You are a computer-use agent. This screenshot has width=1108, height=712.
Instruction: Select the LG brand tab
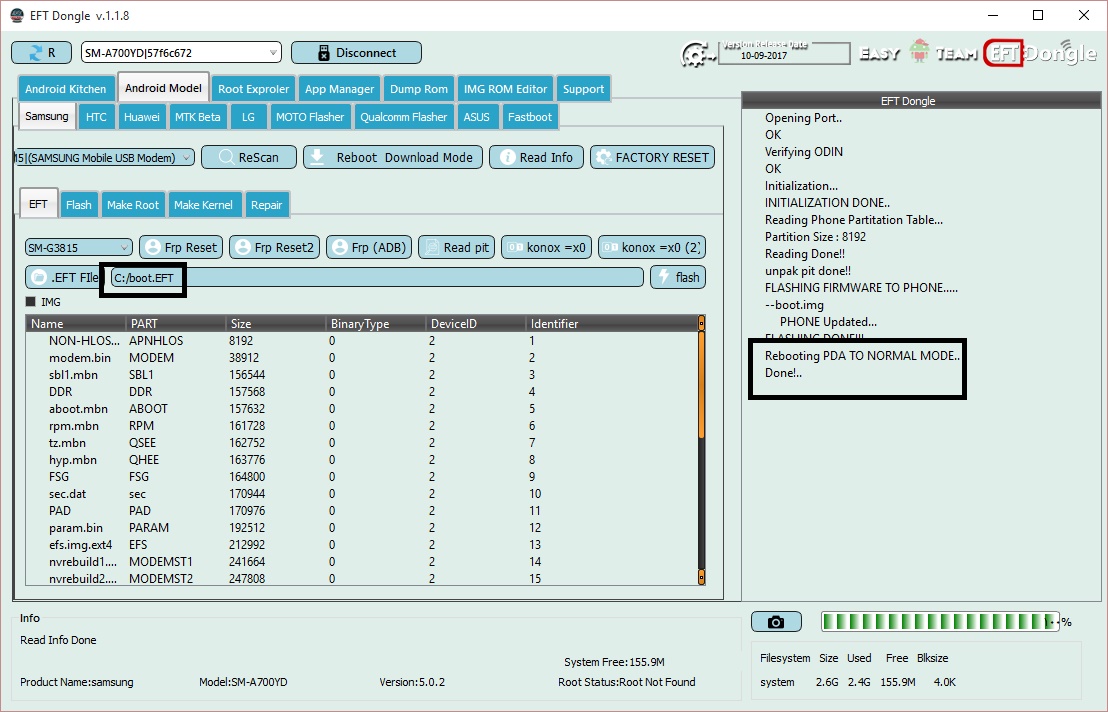click(248, 117)
